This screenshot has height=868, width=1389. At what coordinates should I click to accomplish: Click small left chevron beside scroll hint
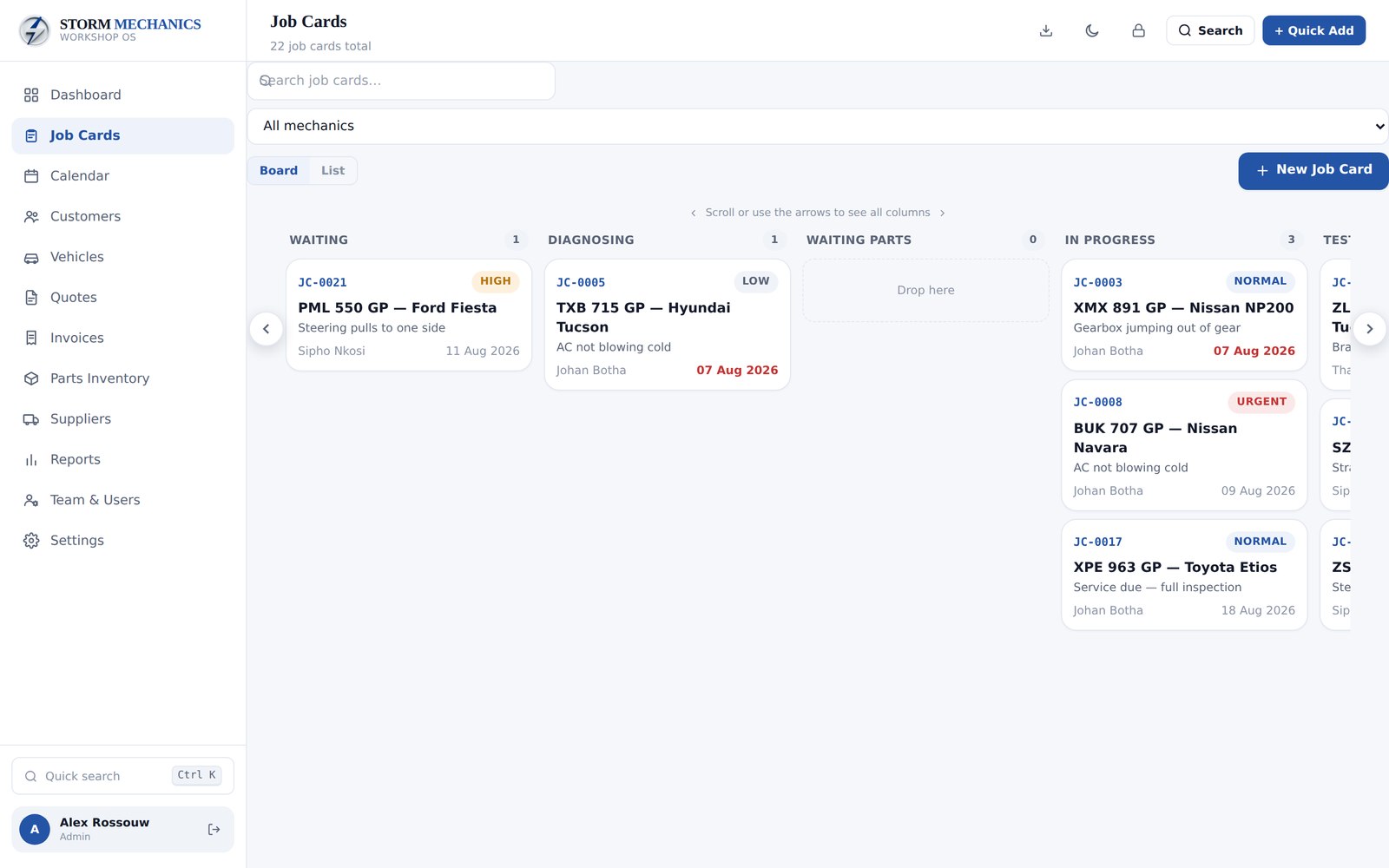point(693,213)
